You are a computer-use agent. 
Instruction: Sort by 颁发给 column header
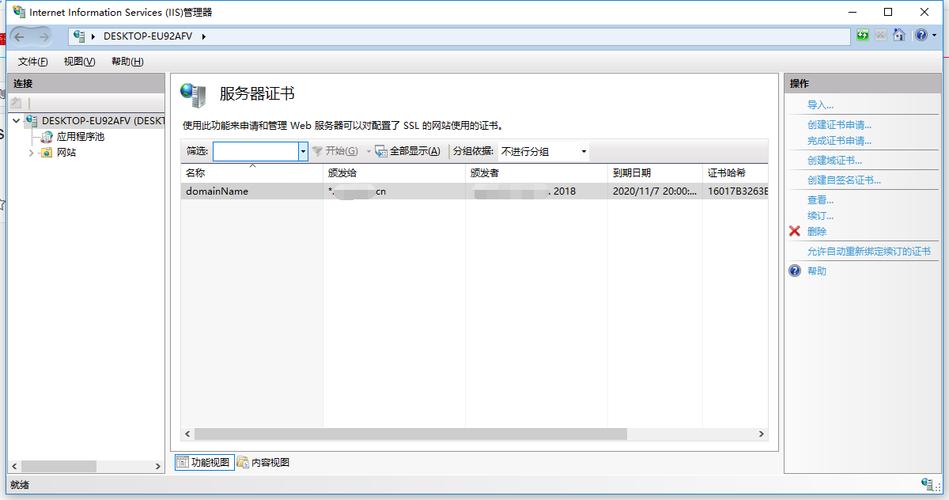click(x=394, y=173)
